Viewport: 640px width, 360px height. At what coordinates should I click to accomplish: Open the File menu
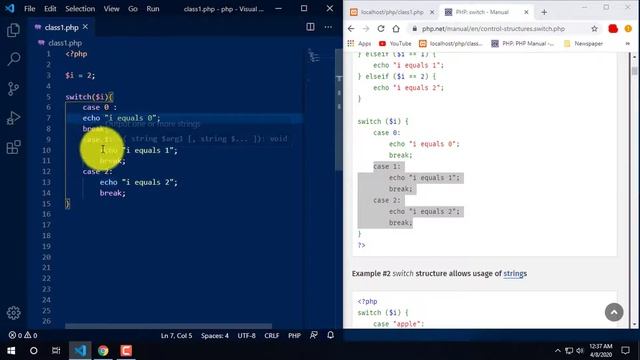coord(30,9)
